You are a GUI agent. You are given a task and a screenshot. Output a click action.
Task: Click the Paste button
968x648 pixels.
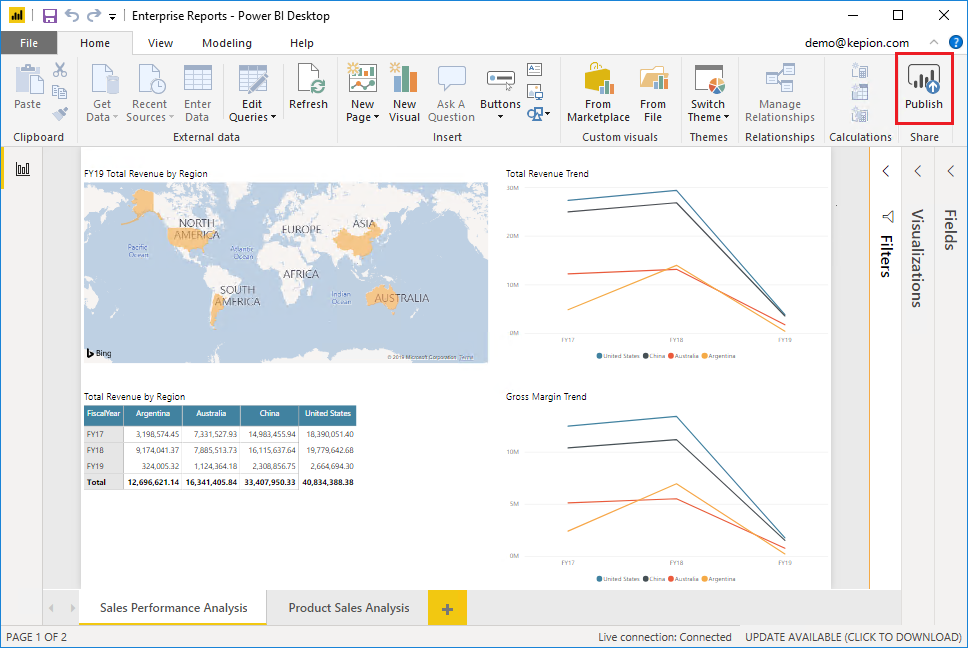click(28, 88)
